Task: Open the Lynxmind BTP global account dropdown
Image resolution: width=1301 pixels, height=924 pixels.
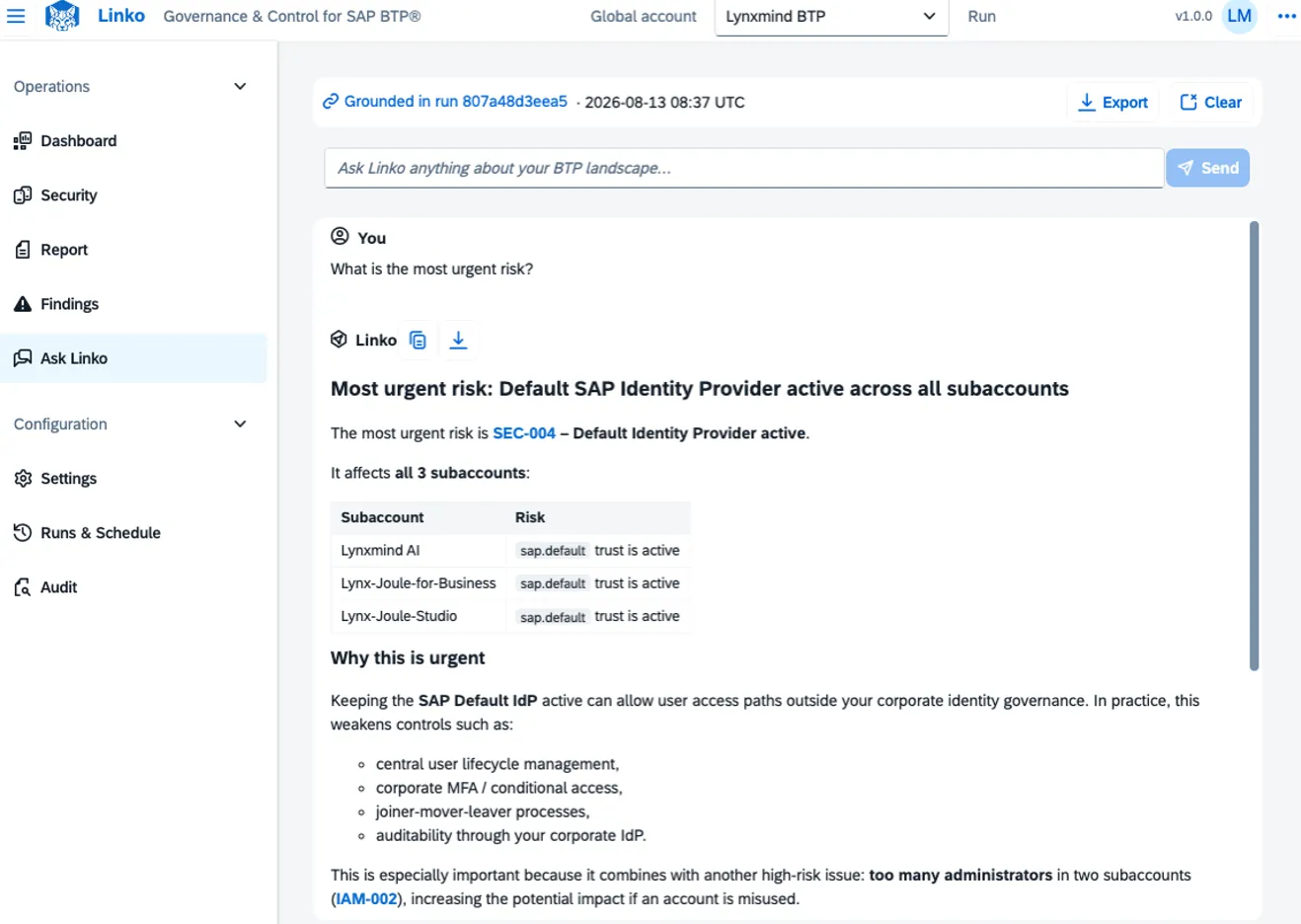Action: pos(831,17)
